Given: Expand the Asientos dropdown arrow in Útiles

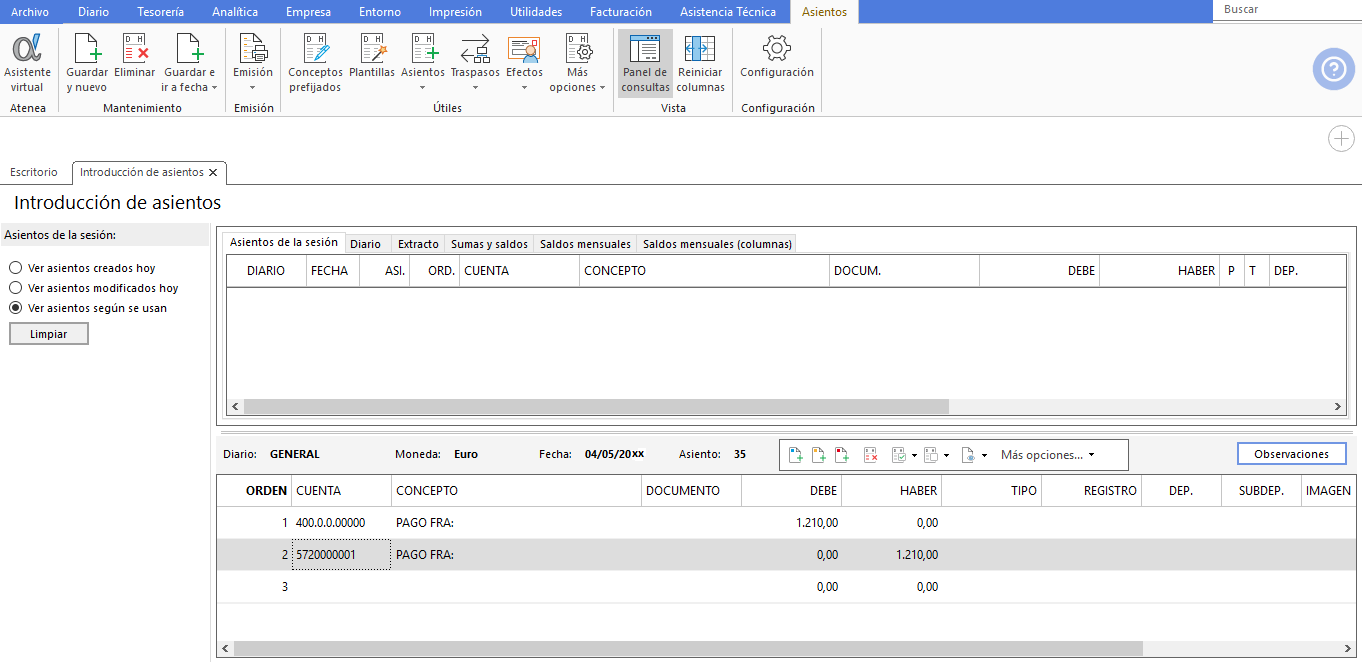Looking at the screenshot, I should click(423, 88).
